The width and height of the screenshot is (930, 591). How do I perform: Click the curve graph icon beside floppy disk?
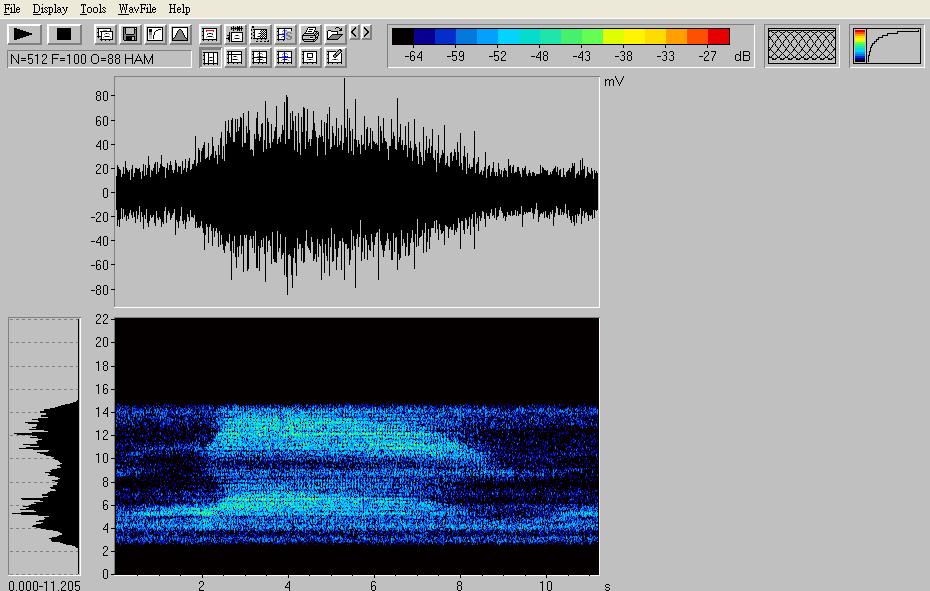click(x=155, y=34)
